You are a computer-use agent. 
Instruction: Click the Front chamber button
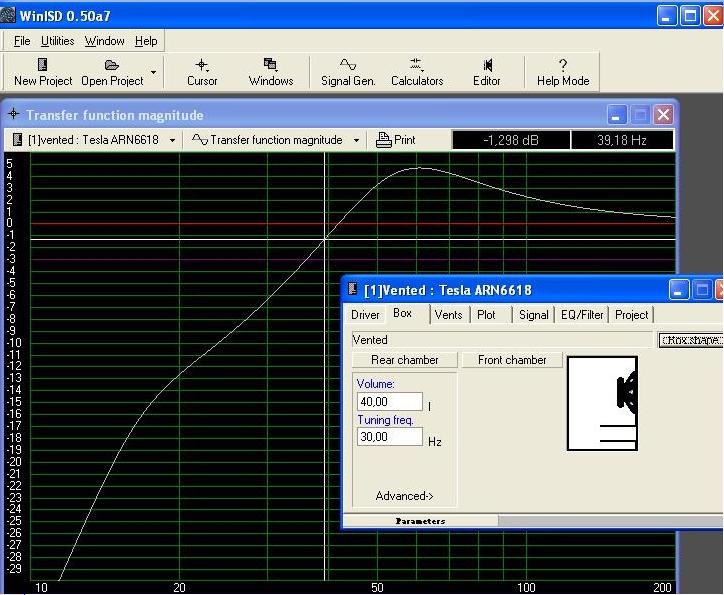pos(512,360)
